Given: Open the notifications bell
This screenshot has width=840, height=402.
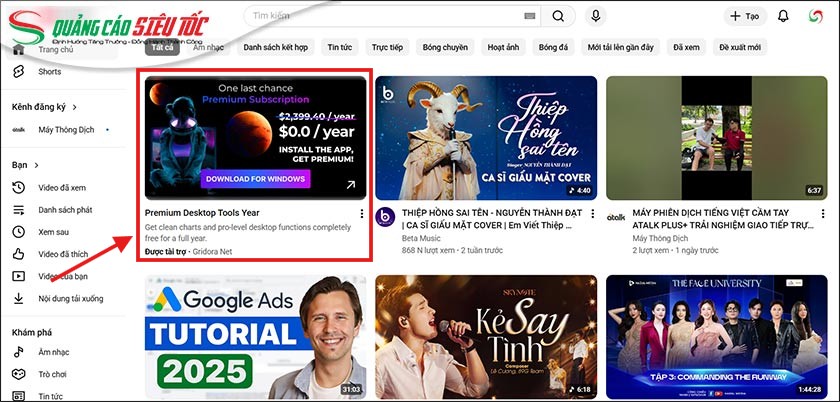Looking at the screenshot, I should (783, 16).
